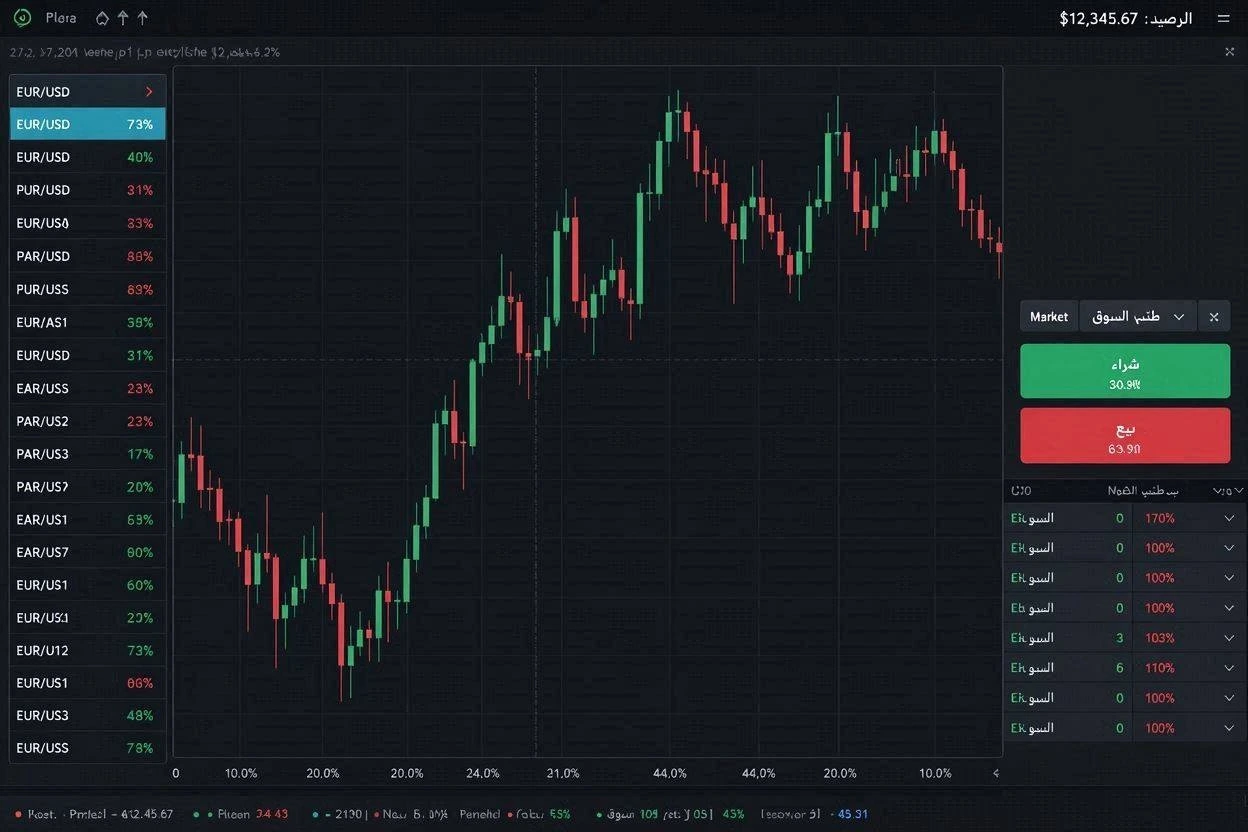The height and width of the screenshot is (832, 1248).
Task: Select highlighted EUR/USD 73% pair
Action: 88,124
